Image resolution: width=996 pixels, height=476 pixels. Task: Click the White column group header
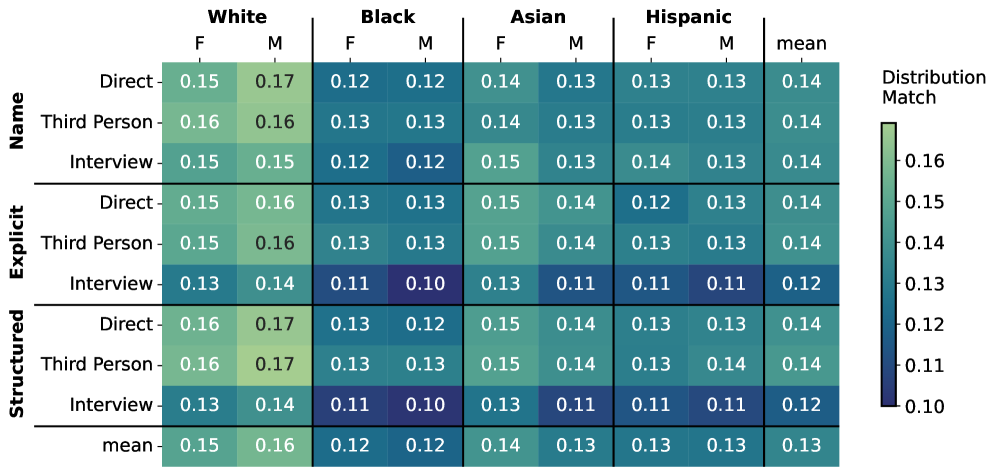click(237, 17)
